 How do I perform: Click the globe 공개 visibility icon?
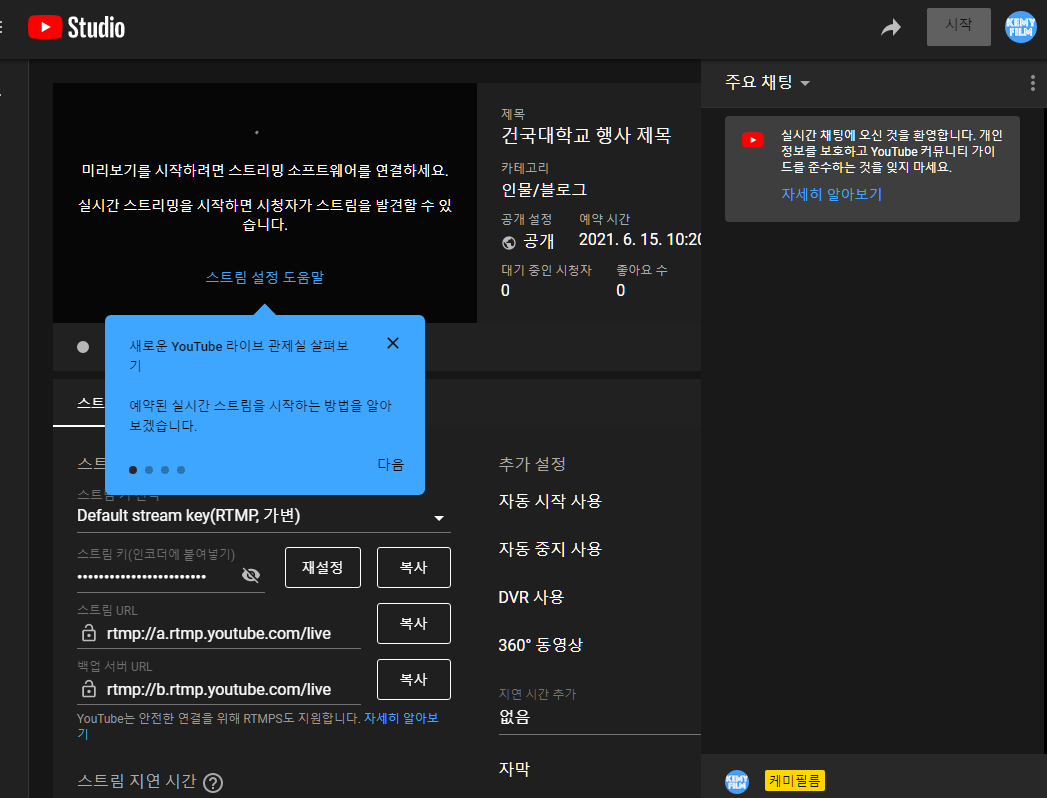click(x=509, y=242)
